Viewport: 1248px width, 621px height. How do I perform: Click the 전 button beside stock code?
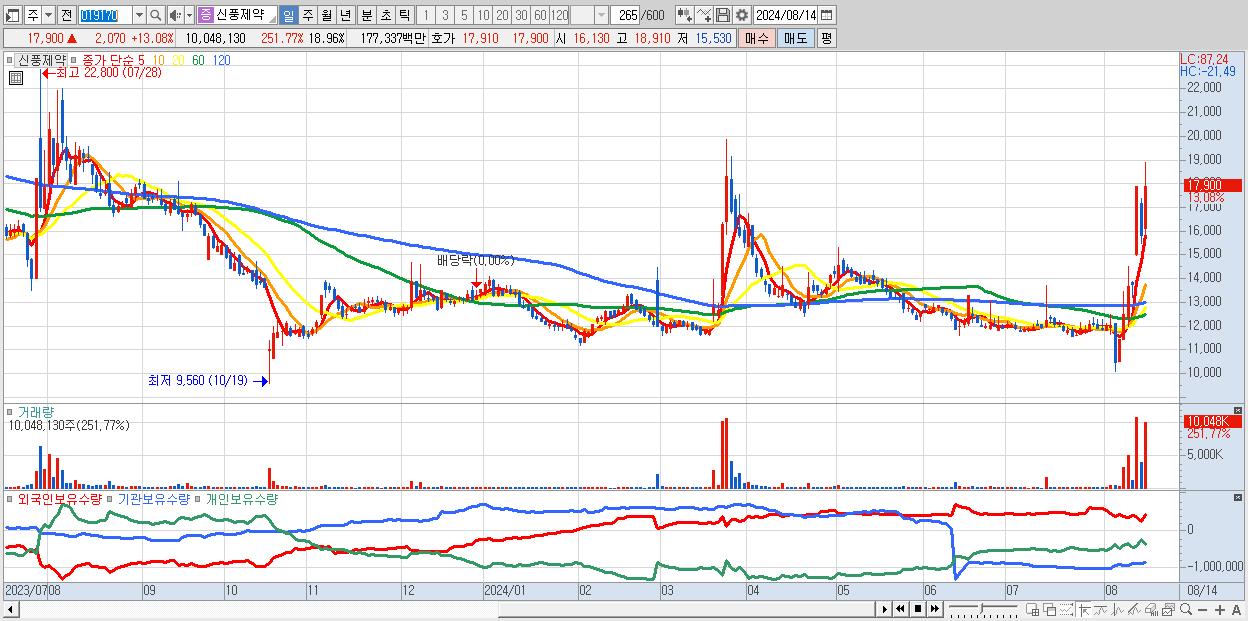(66, 15)
